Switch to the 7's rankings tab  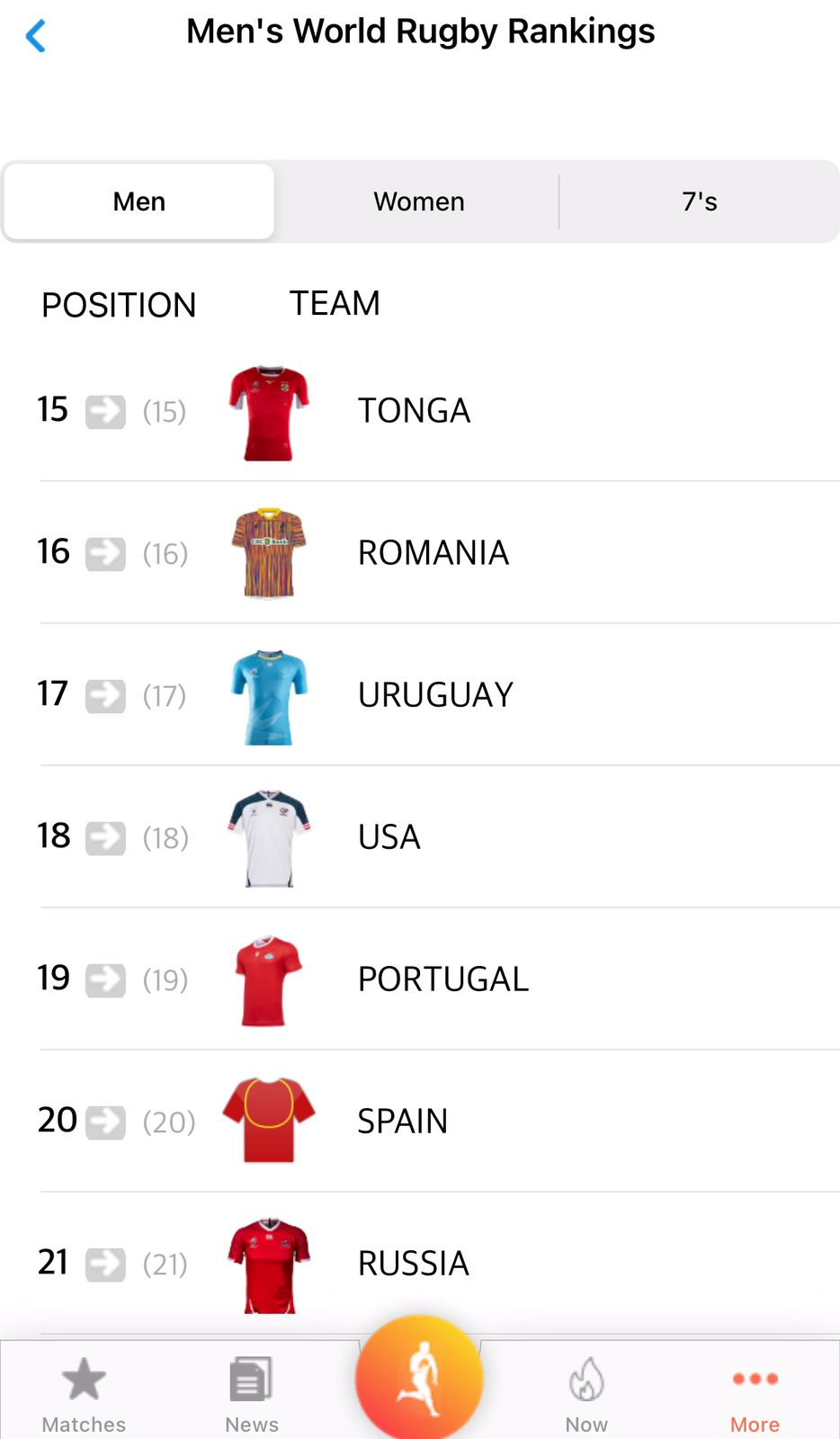click(699, 201)
